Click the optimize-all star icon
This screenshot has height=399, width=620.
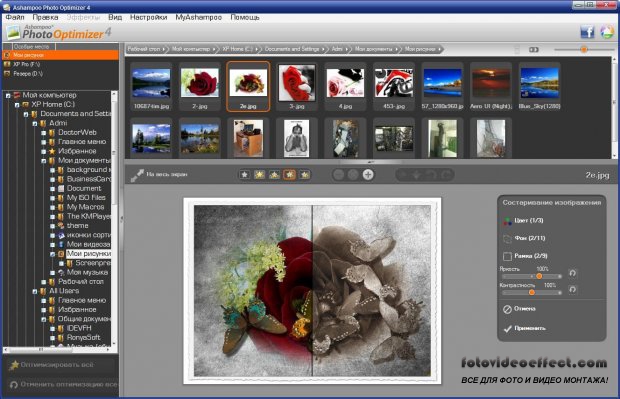tap(14, 365)
